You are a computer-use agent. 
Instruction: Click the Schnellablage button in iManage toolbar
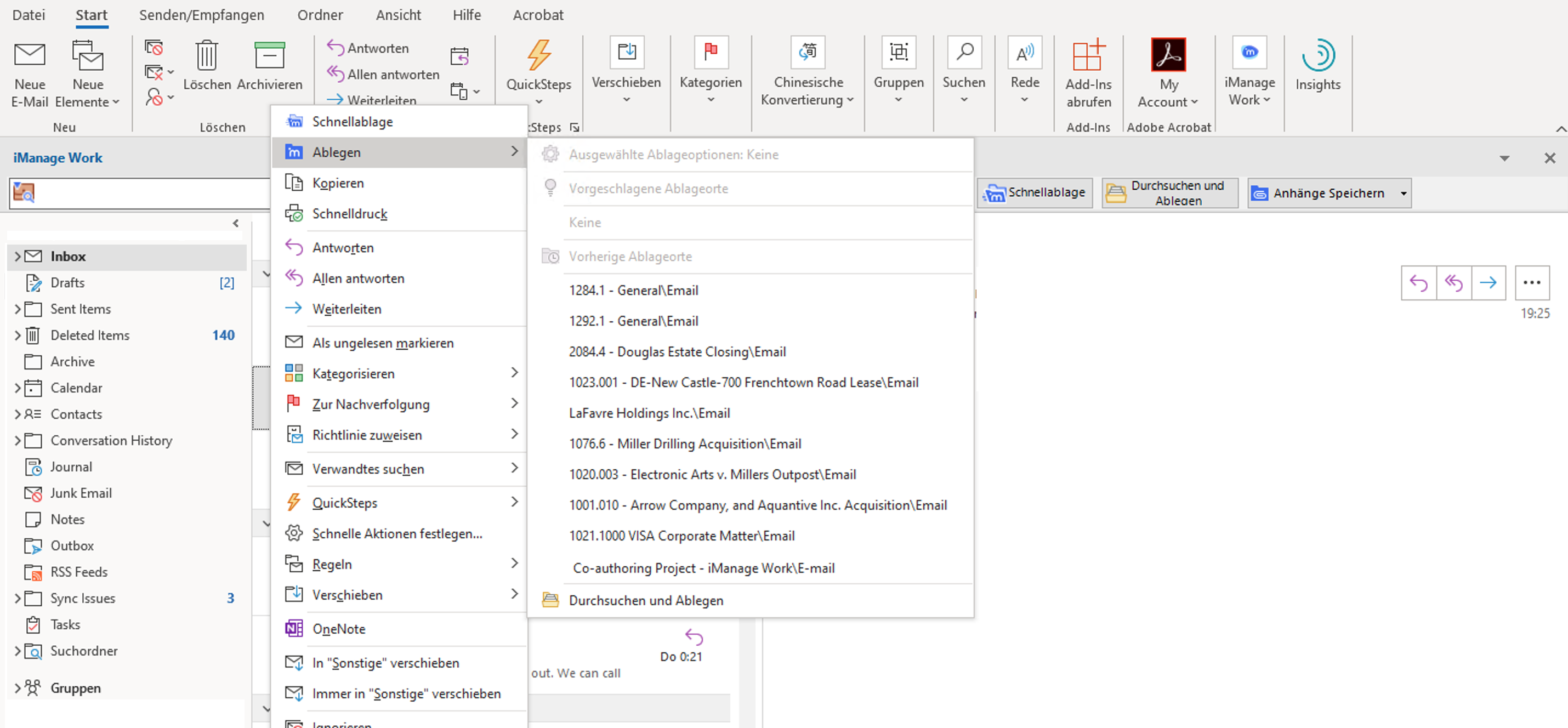pyautogui.click(x=1035, y=193)
